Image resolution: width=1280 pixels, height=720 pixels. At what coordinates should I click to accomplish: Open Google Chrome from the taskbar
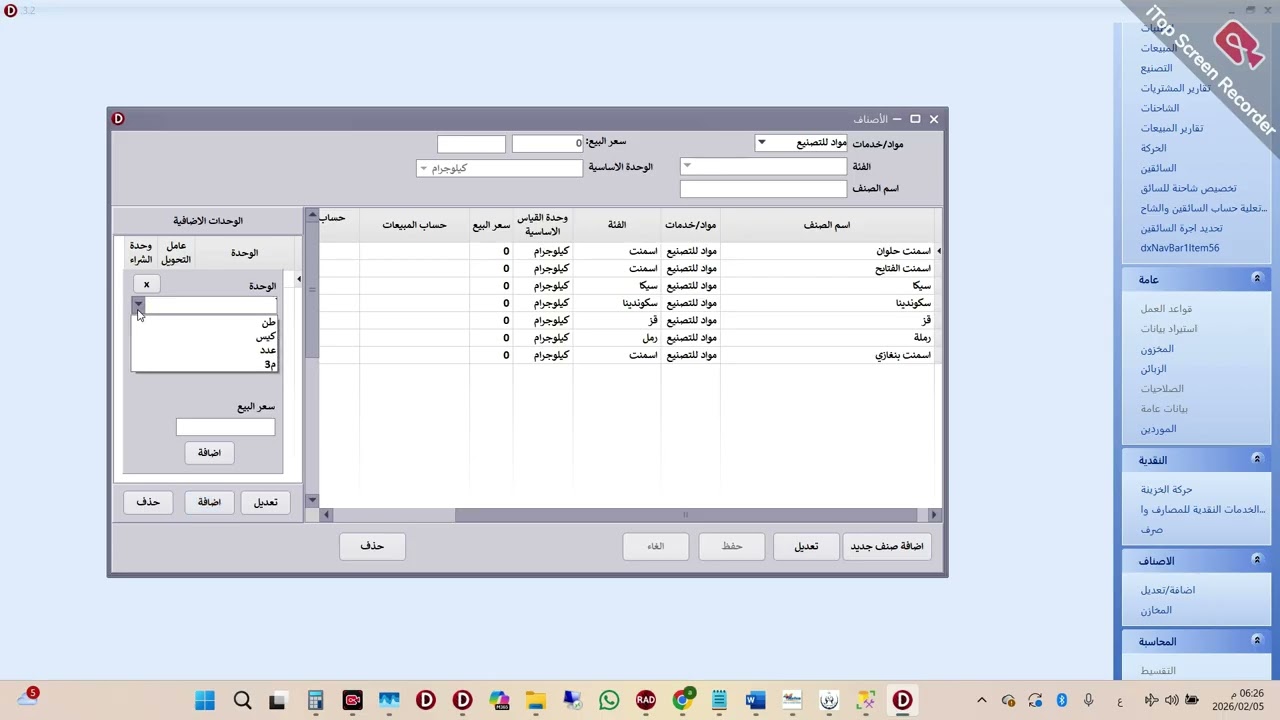tap(682, 701)
